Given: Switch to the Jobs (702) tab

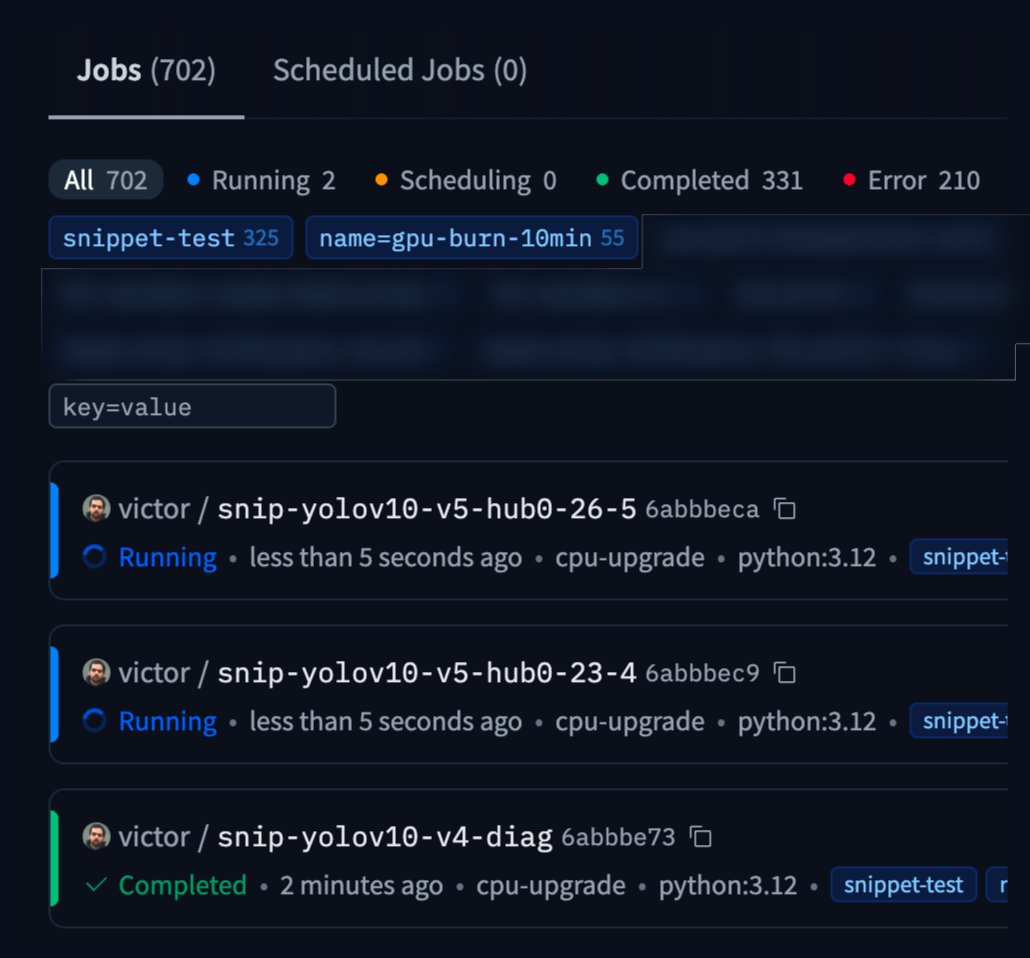Looking at the screenshot, I should click(146, 70).
